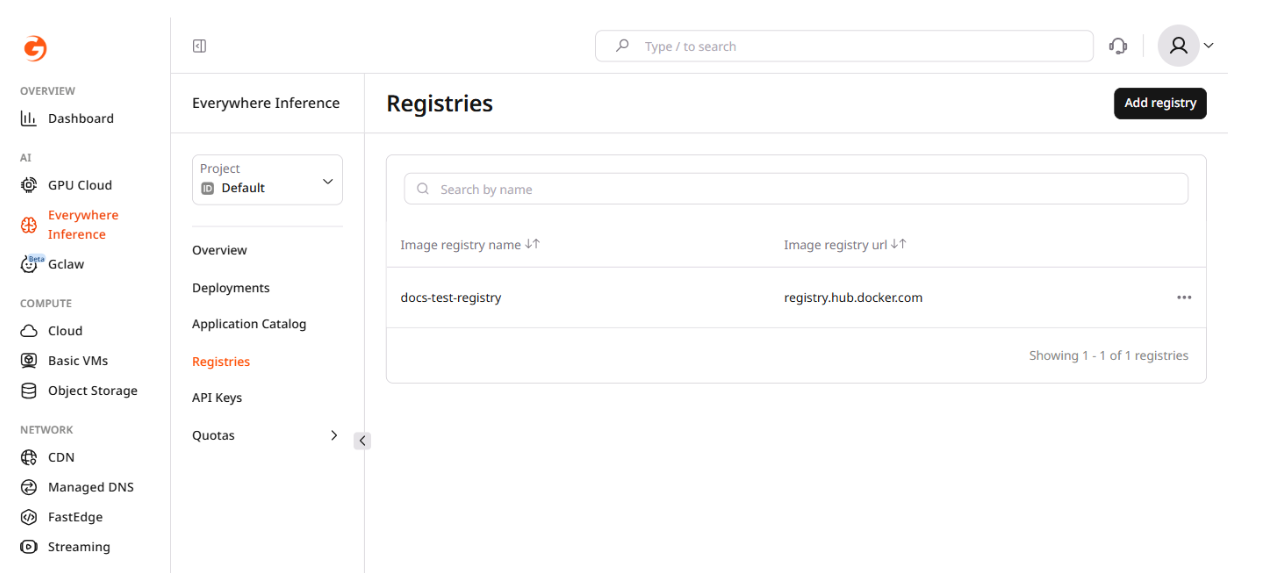Click the Registries page heading
This screenshot has width=1263, height=573.
pos(440,103)
